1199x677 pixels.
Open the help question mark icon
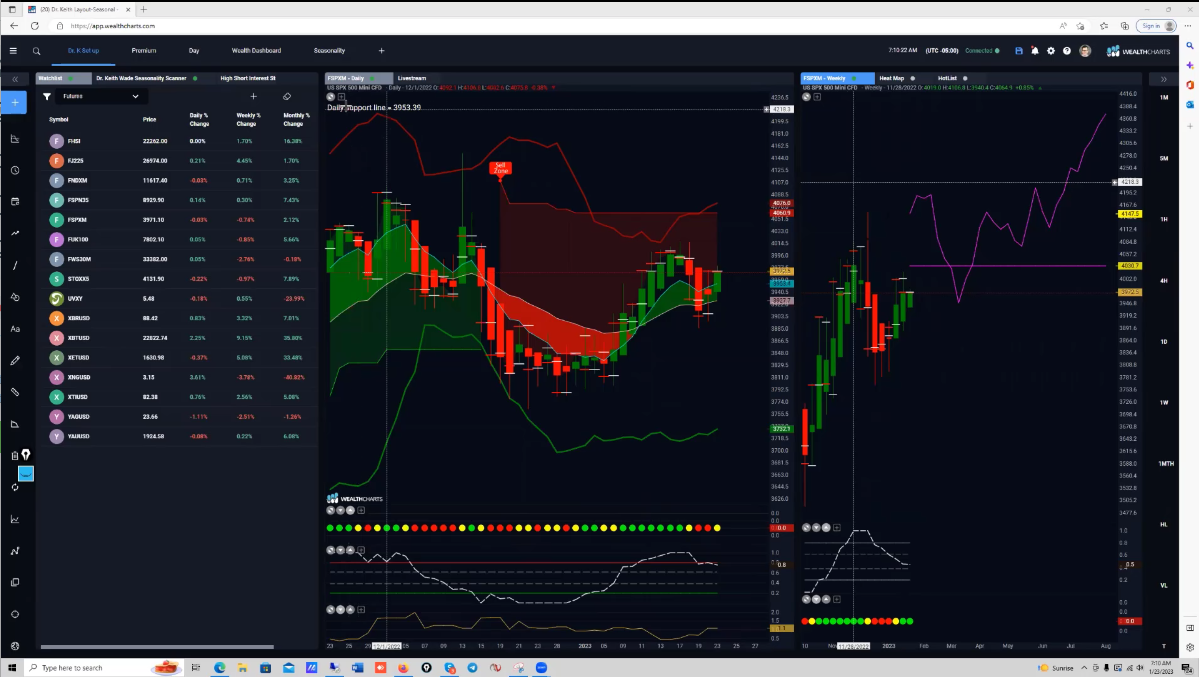pyautogui.click(x=1067, y=51)
